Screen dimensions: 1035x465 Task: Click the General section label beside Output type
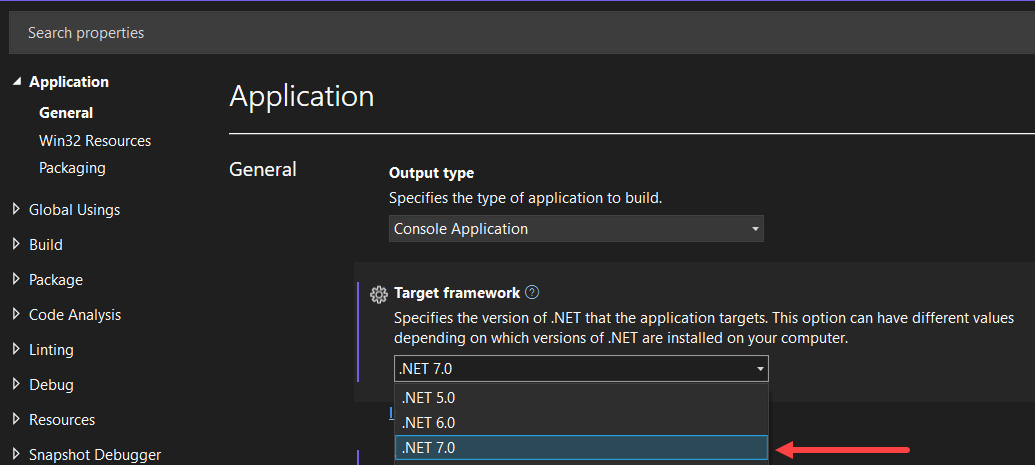click(x=263, y=170)
